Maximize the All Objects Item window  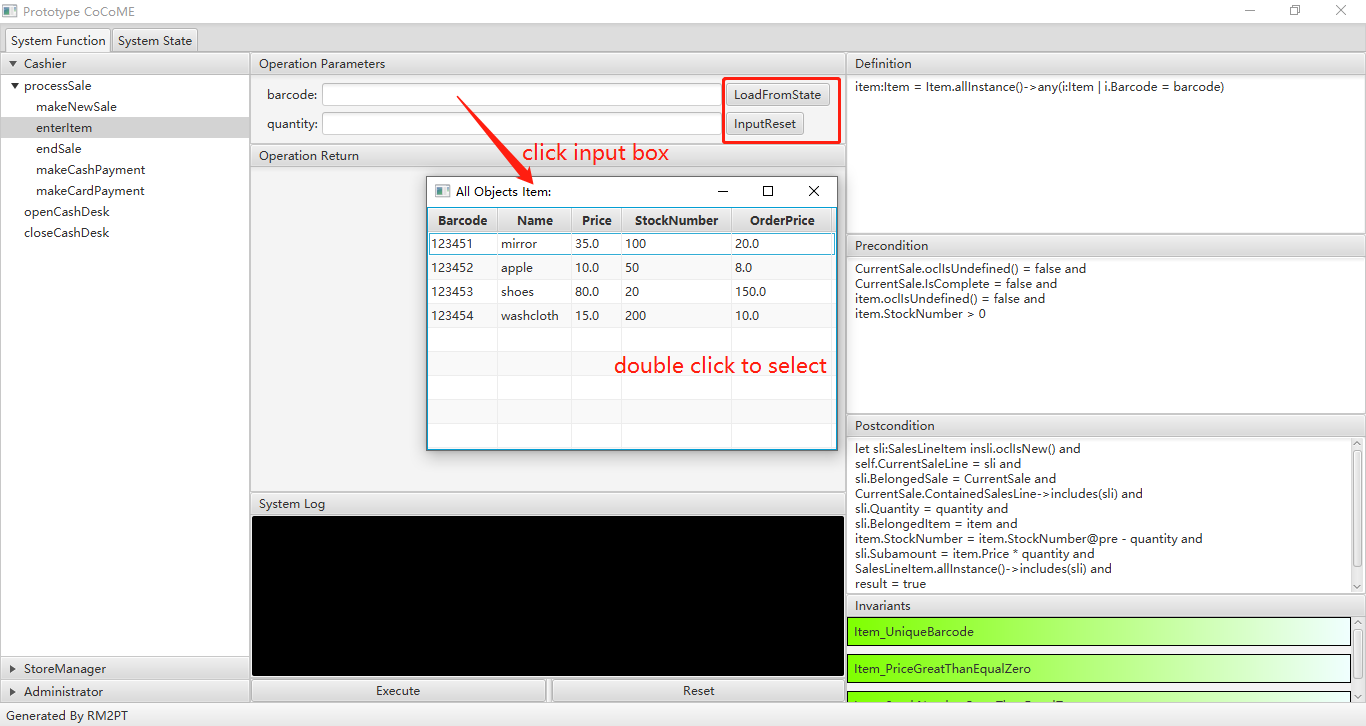point(768,191)
